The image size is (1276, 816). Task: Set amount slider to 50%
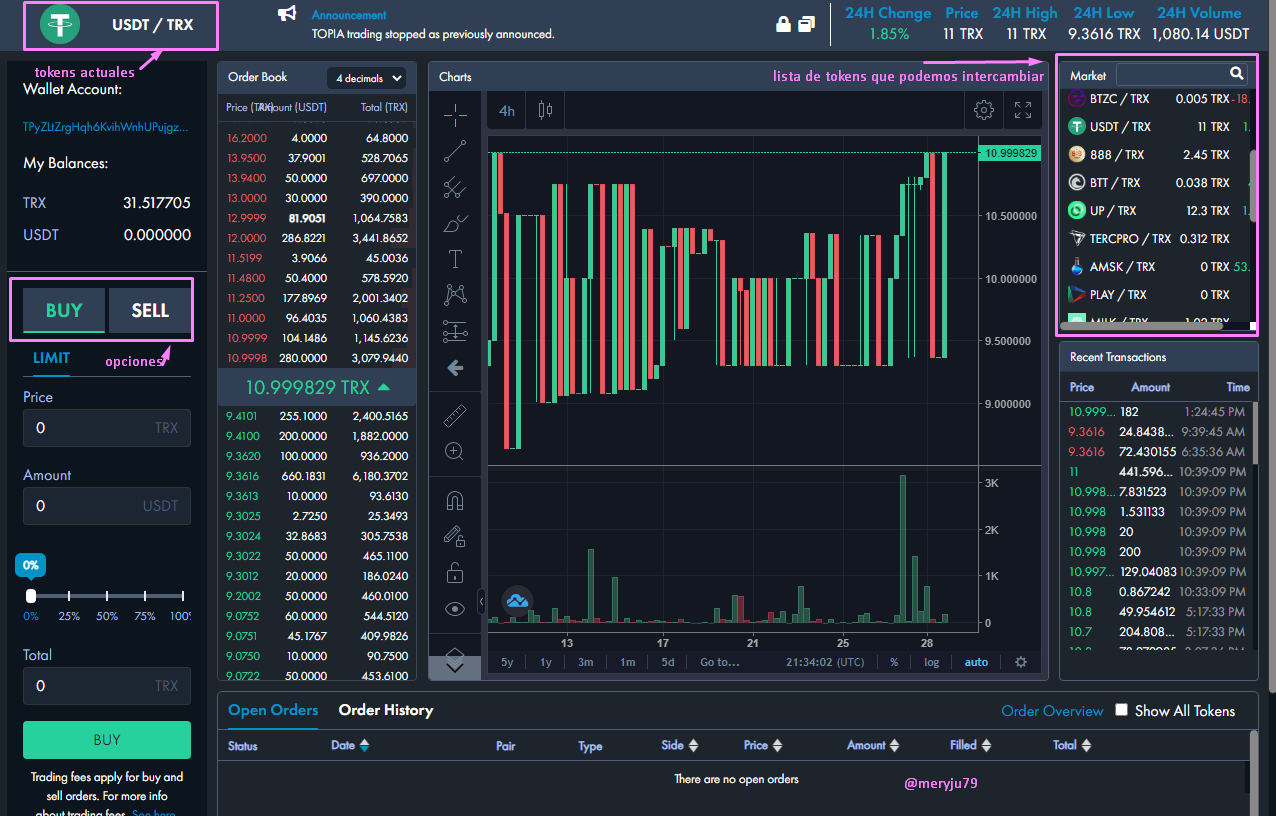click(107, 596)
